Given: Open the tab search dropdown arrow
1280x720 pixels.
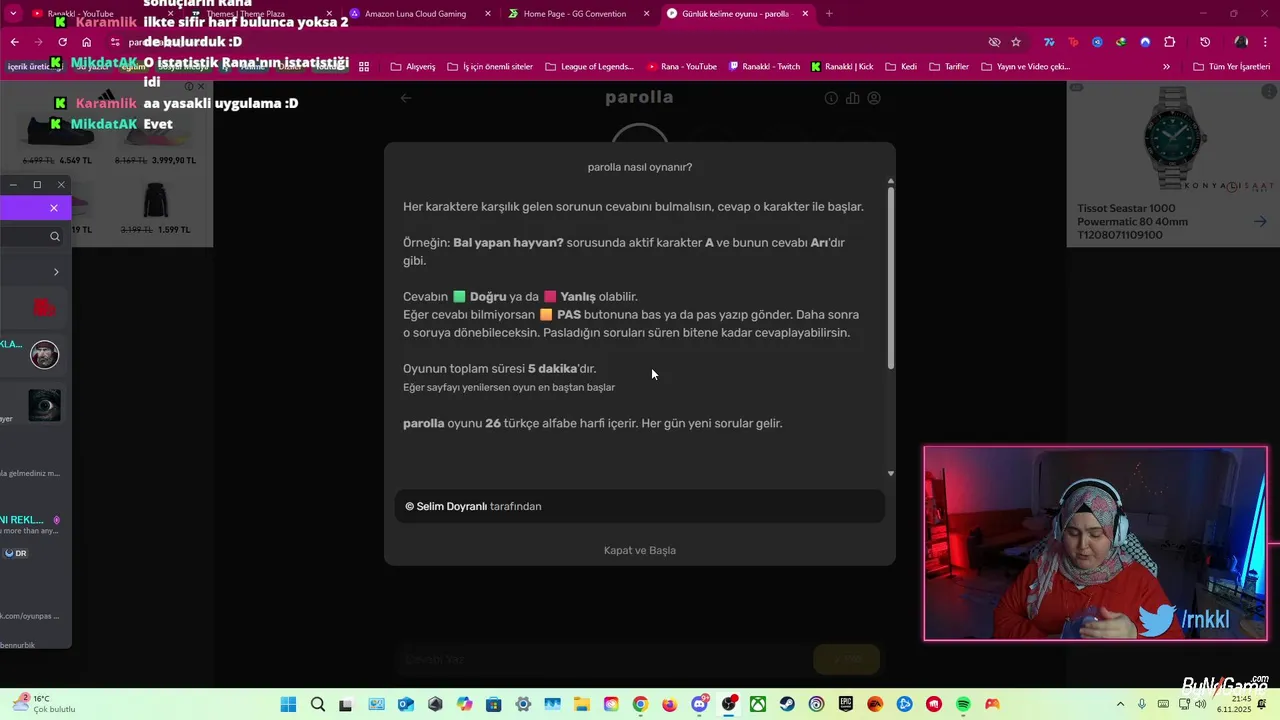Looking at the screenshot, I should pos(13,14).
